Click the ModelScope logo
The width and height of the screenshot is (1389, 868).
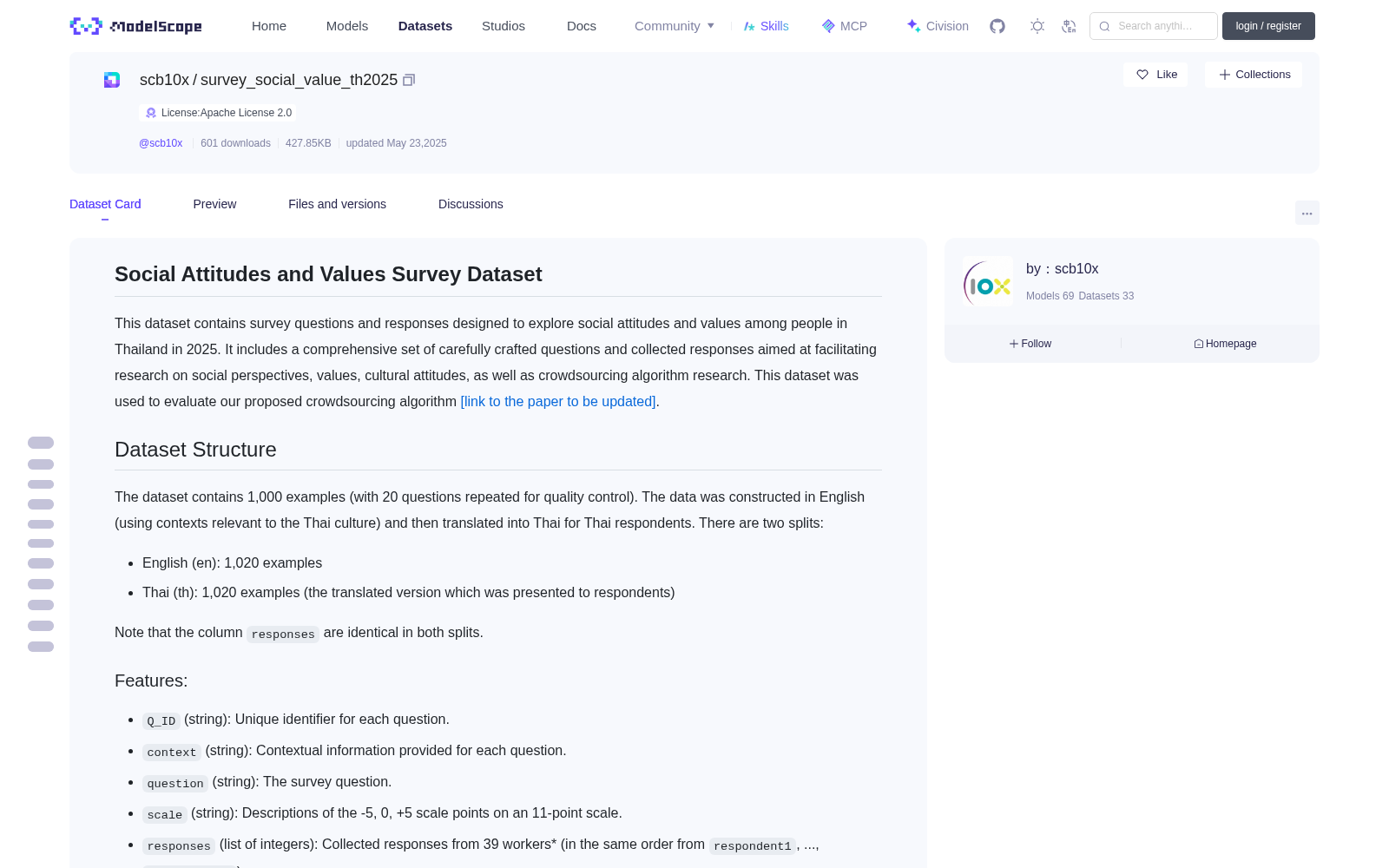[136, 26]
